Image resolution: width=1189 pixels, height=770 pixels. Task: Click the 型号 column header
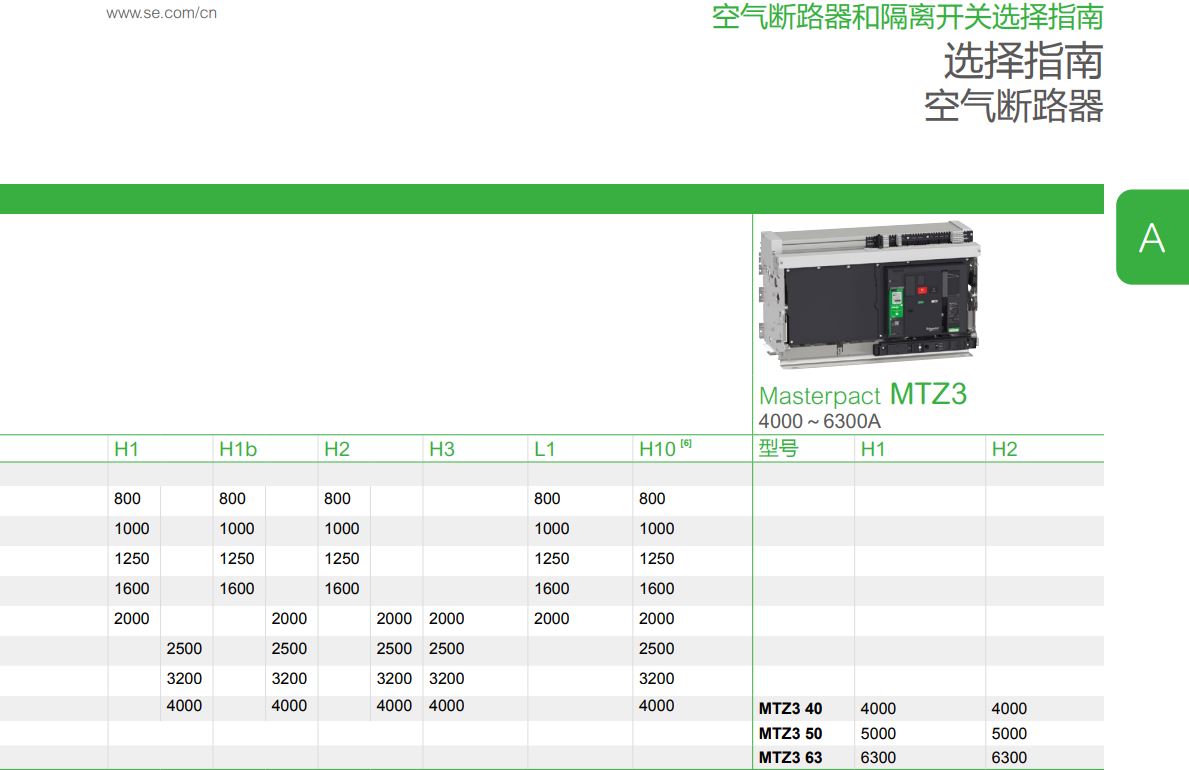[779, 448]
